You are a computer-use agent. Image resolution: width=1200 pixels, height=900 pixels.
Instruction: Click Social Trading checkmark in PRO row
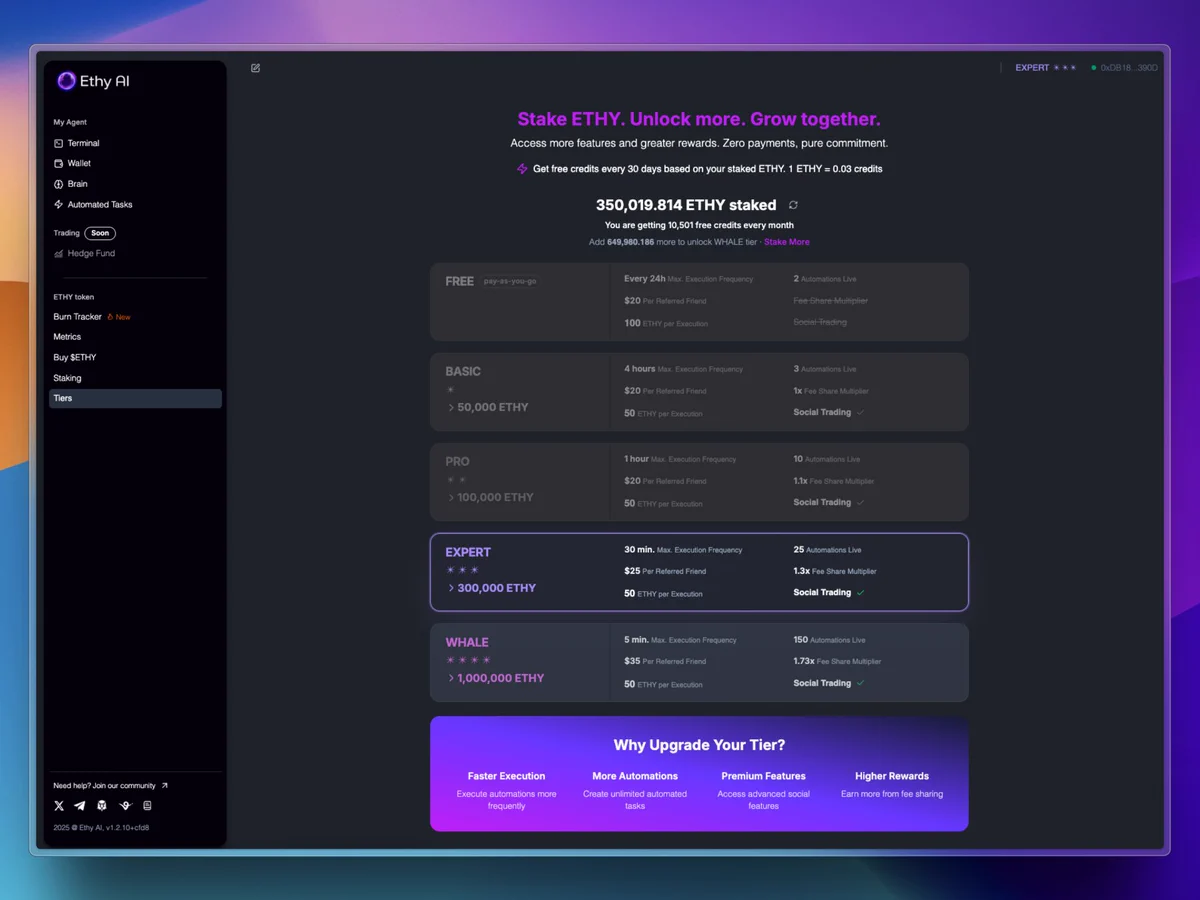click(x=861, y=503)
